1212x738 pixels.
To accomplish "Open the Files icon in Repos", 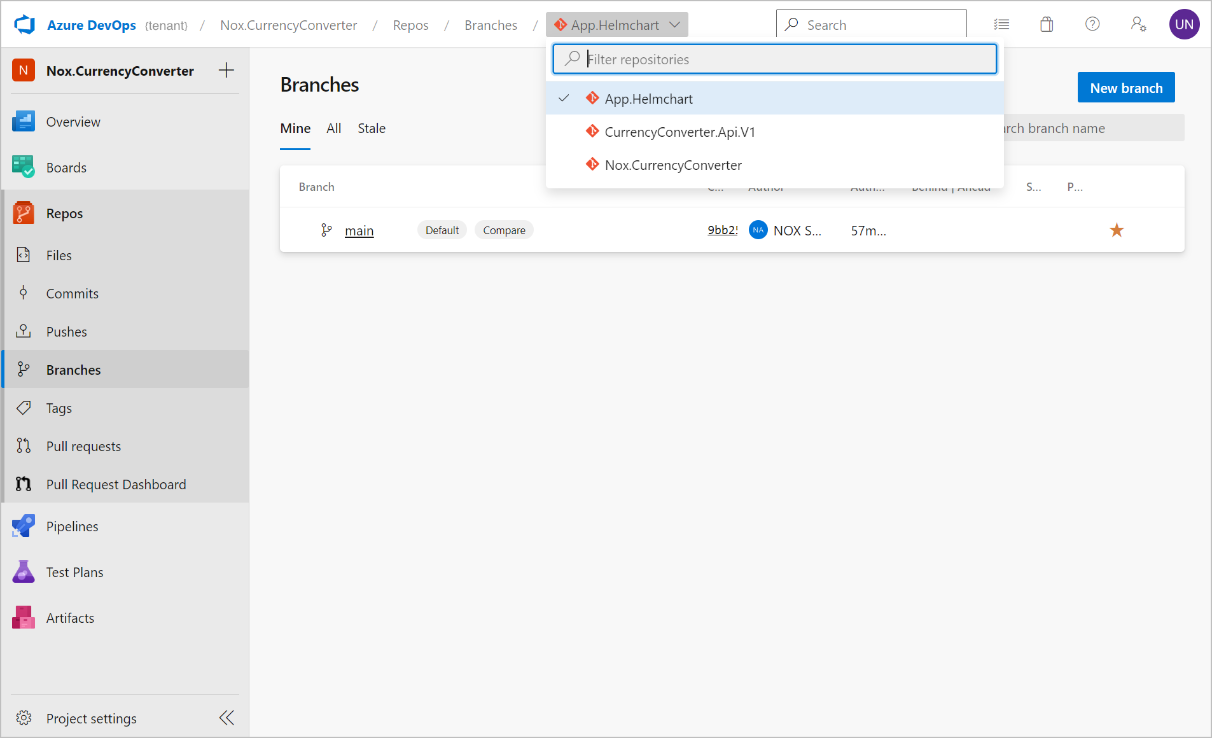I will (24, 255).
